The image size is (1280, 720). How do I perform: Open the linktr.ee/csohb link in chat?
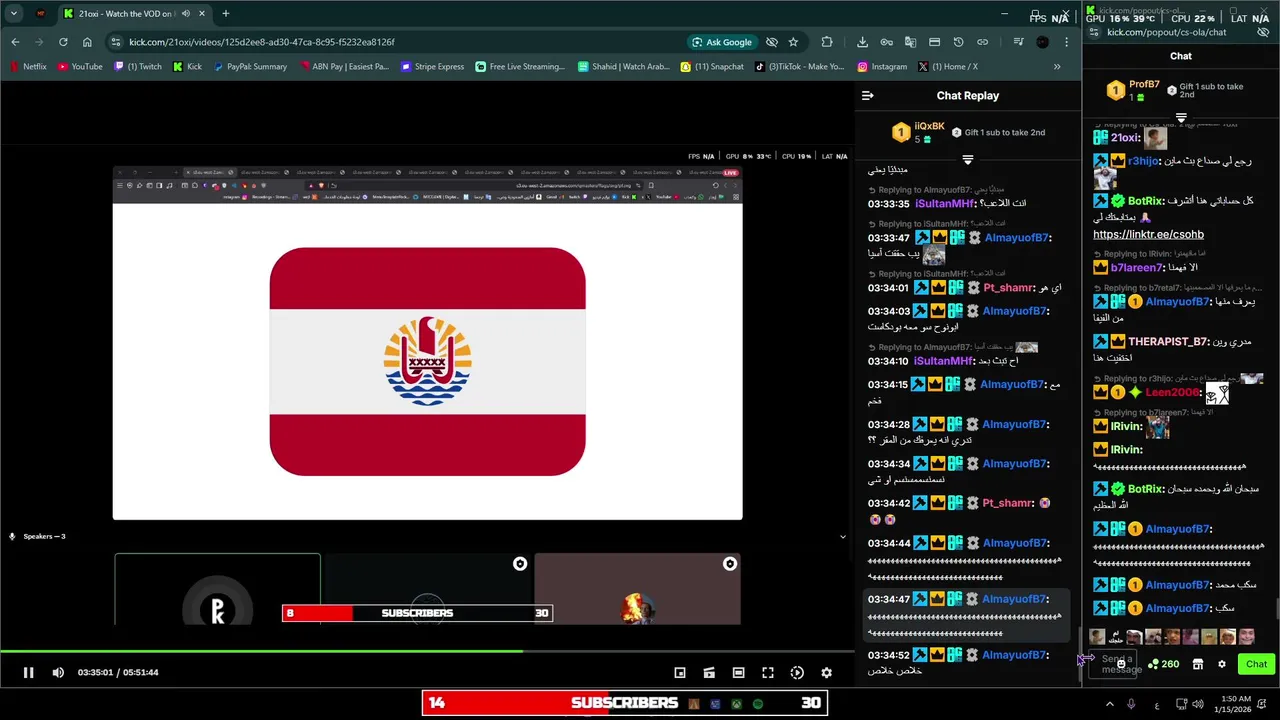click(x=1148, y=235)
